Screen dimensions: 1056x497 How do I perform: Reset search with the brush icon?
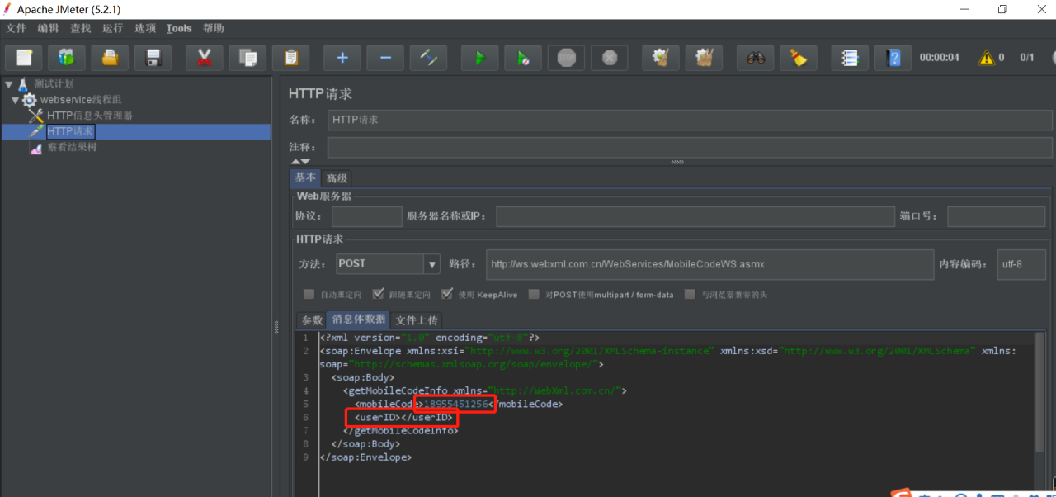[x=799, y=58]
